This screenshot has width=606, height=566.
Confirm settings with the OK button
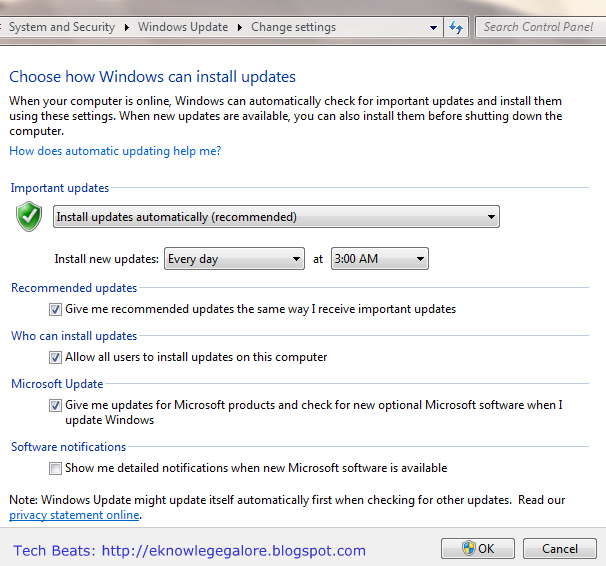click(x=478, y=548)
